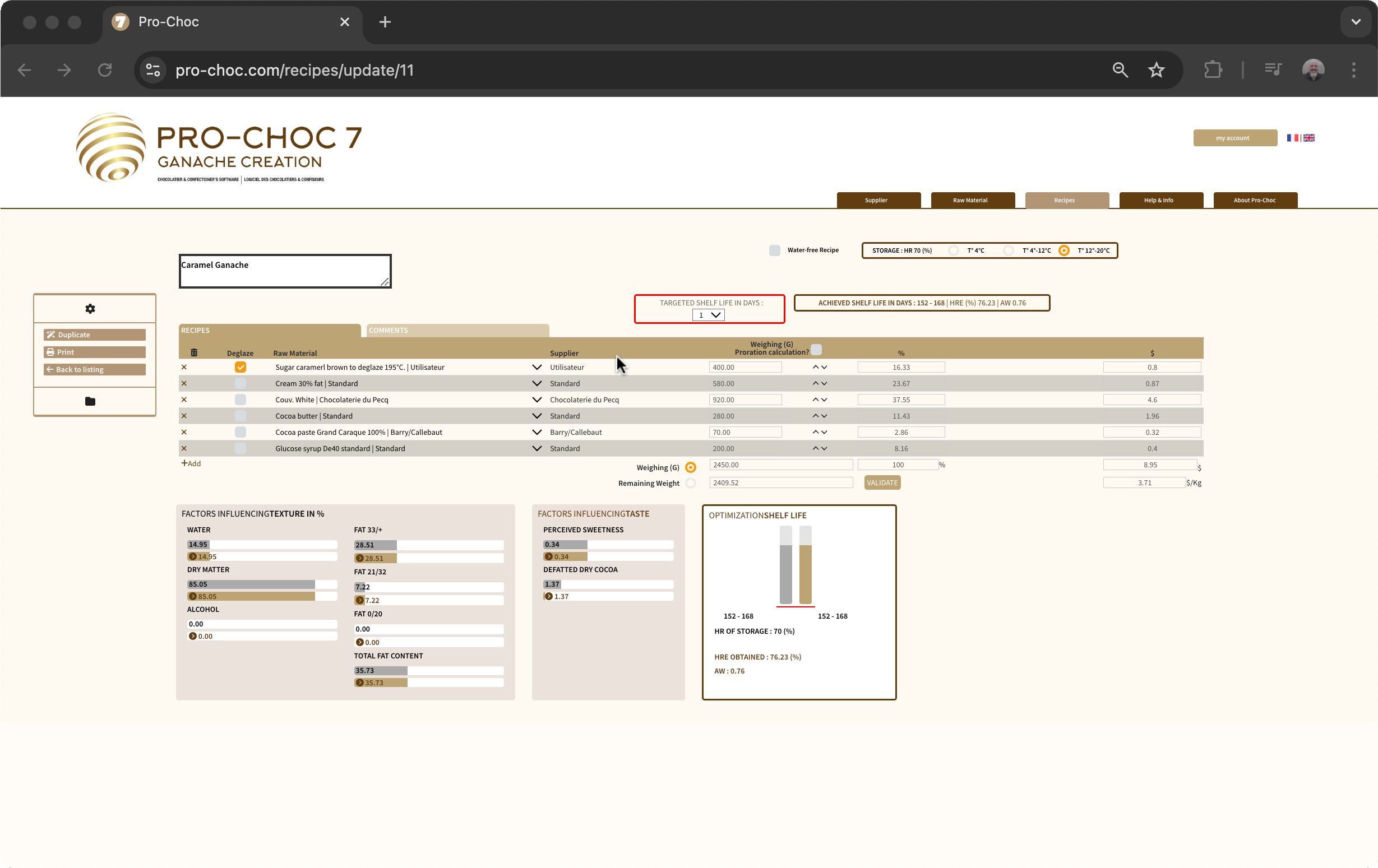Delete the Glucose syrup row with X
Screen dimensions: 1378x868
pyautogui.click(x=184, y=449)
